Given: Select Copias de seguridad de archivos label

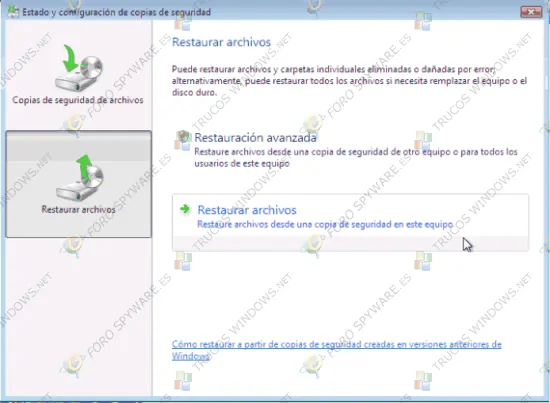Looking at the screenshot, I should click(78, 100).
